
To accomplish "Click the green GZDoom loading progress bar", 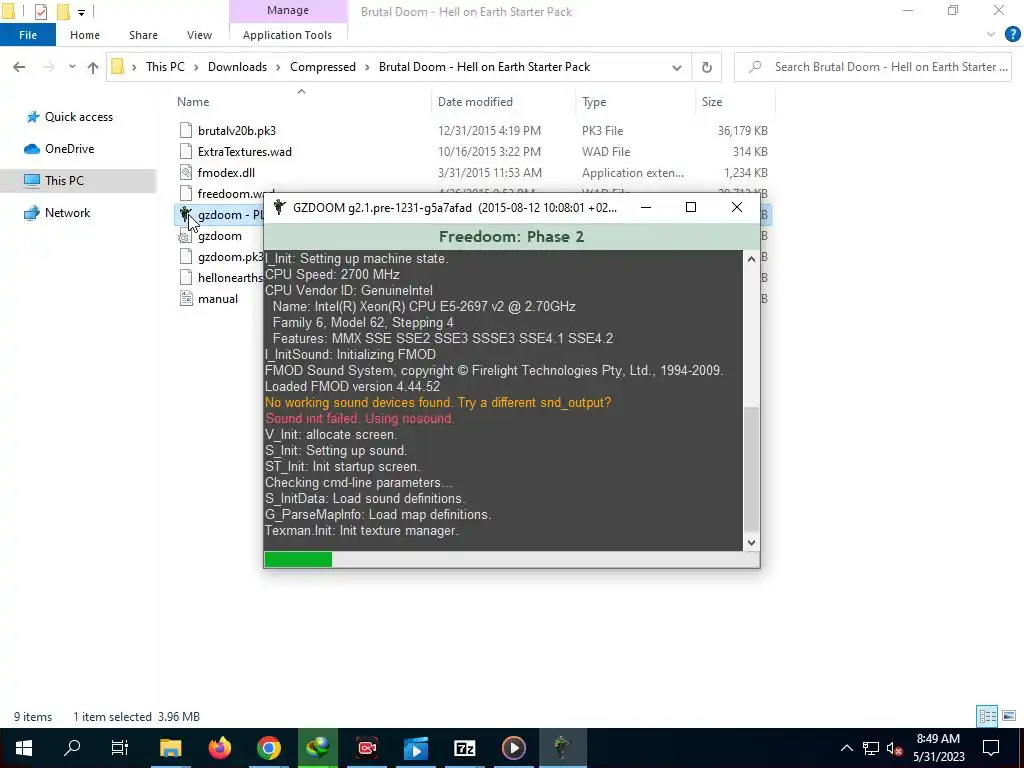I will (298, 559).
